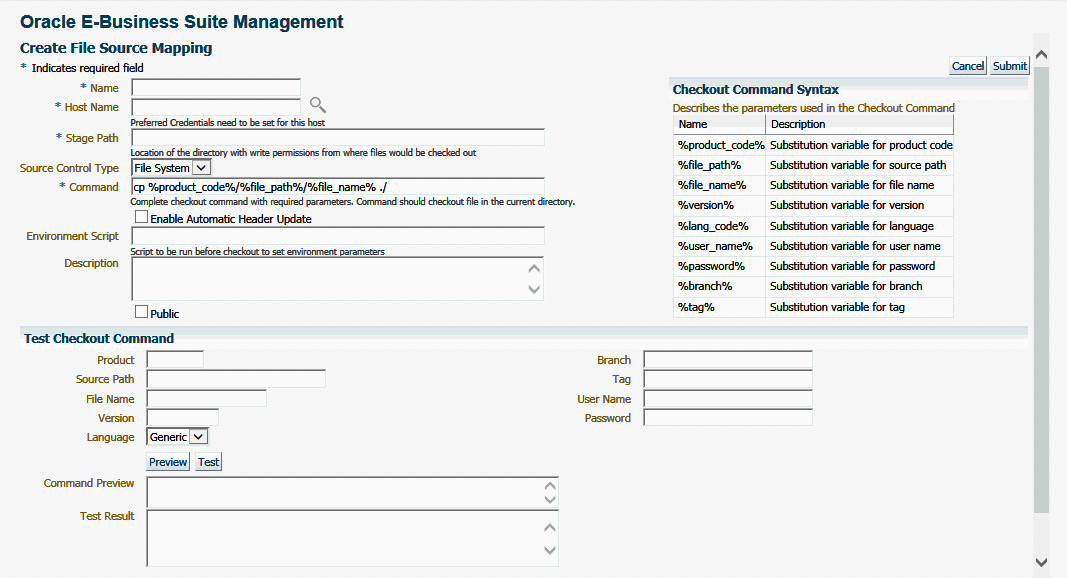Click Test Result scroll-up arrow
Viewport: 1067px width, 578px height.
tap(550, 528)
